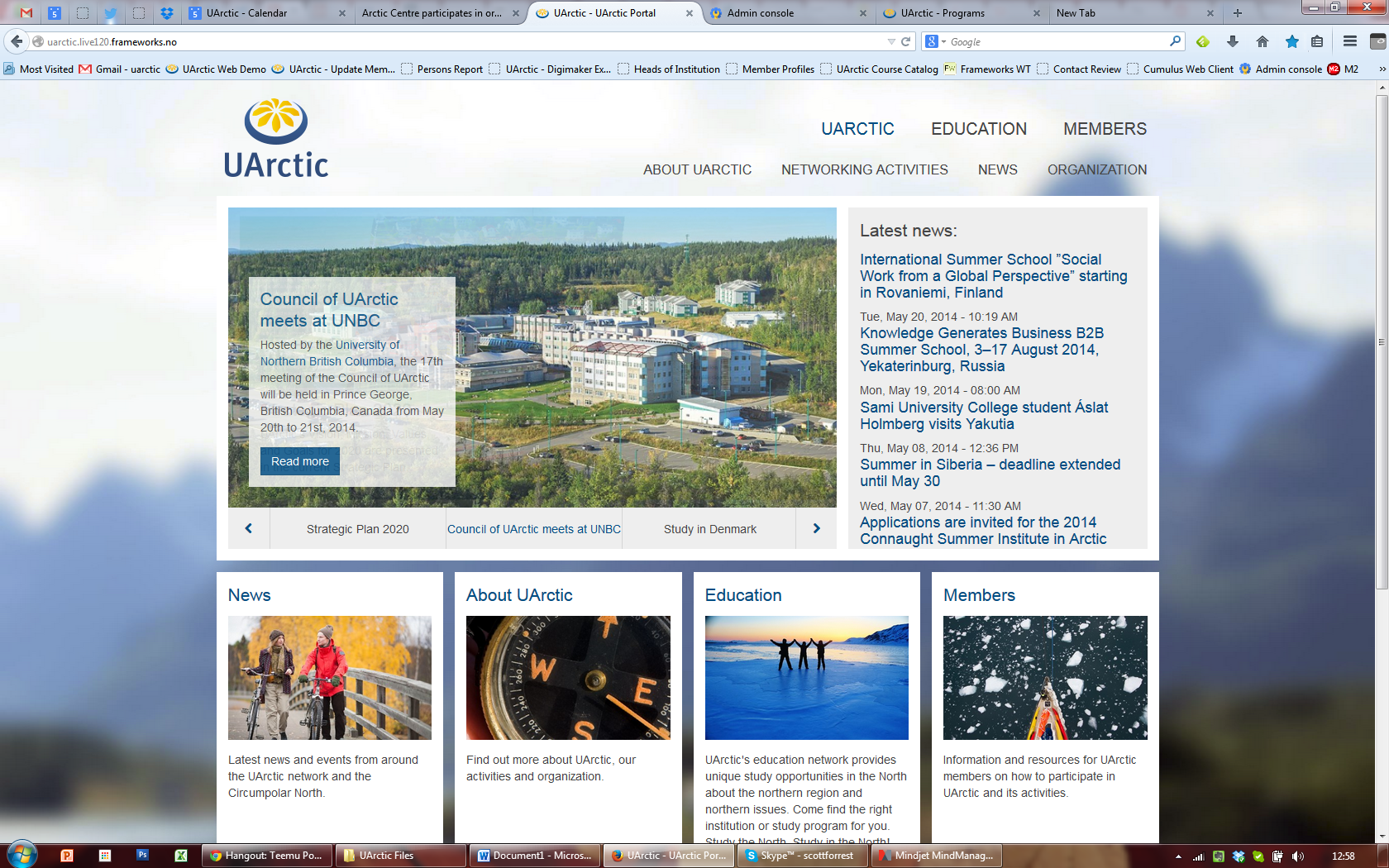Screen dimensions: 1389x868
Task: Open the Downloads arrow icon
Action: coord(1233,41)
